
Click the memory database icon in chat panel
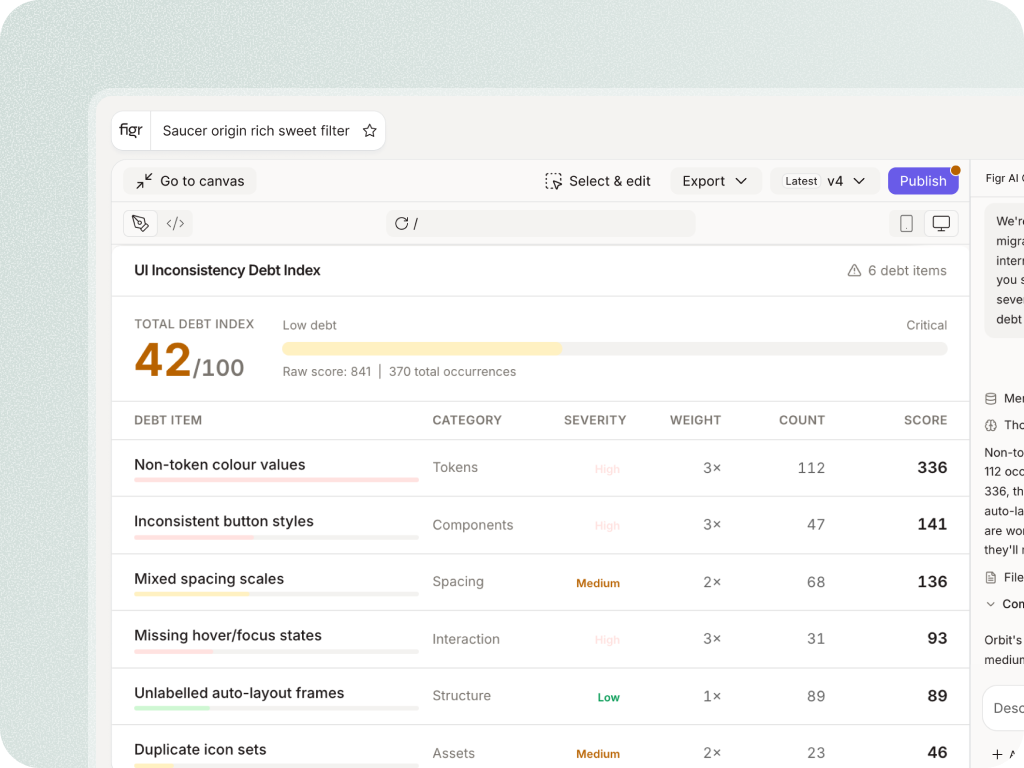click(x=991, y=398)
